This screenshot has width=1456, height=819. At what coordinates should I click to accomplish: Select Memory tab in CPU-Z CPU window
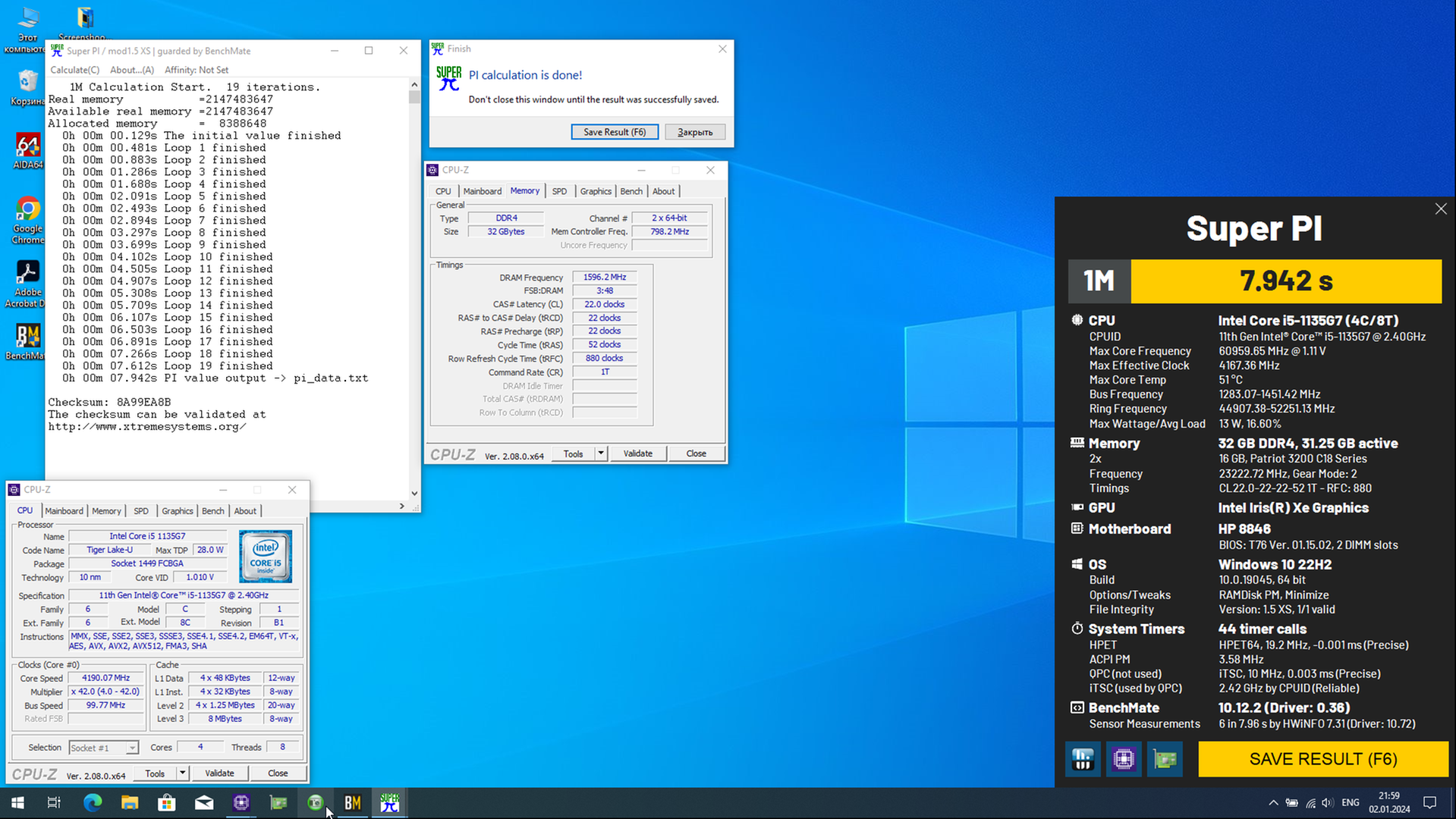tap(106, 511)
